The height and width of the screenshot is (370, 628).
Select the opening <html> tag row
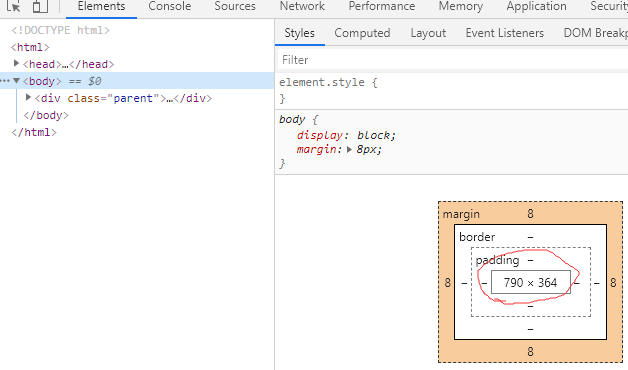point(30,47)
